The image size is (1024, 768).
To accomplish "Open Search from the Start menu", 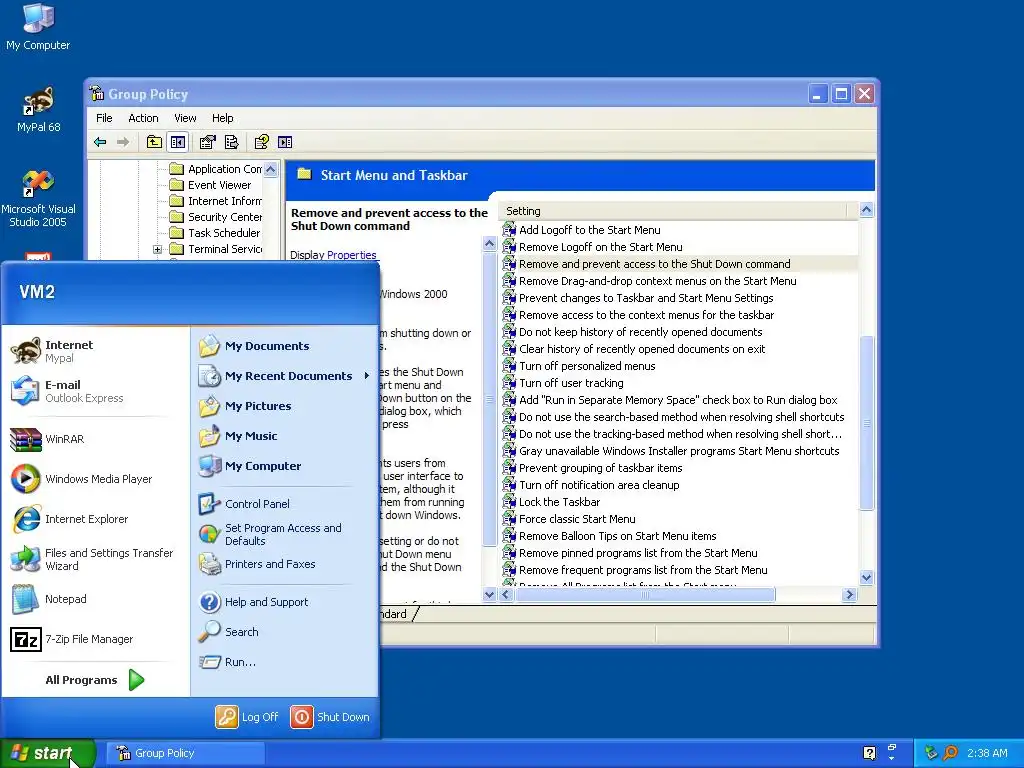I will 229,632.
